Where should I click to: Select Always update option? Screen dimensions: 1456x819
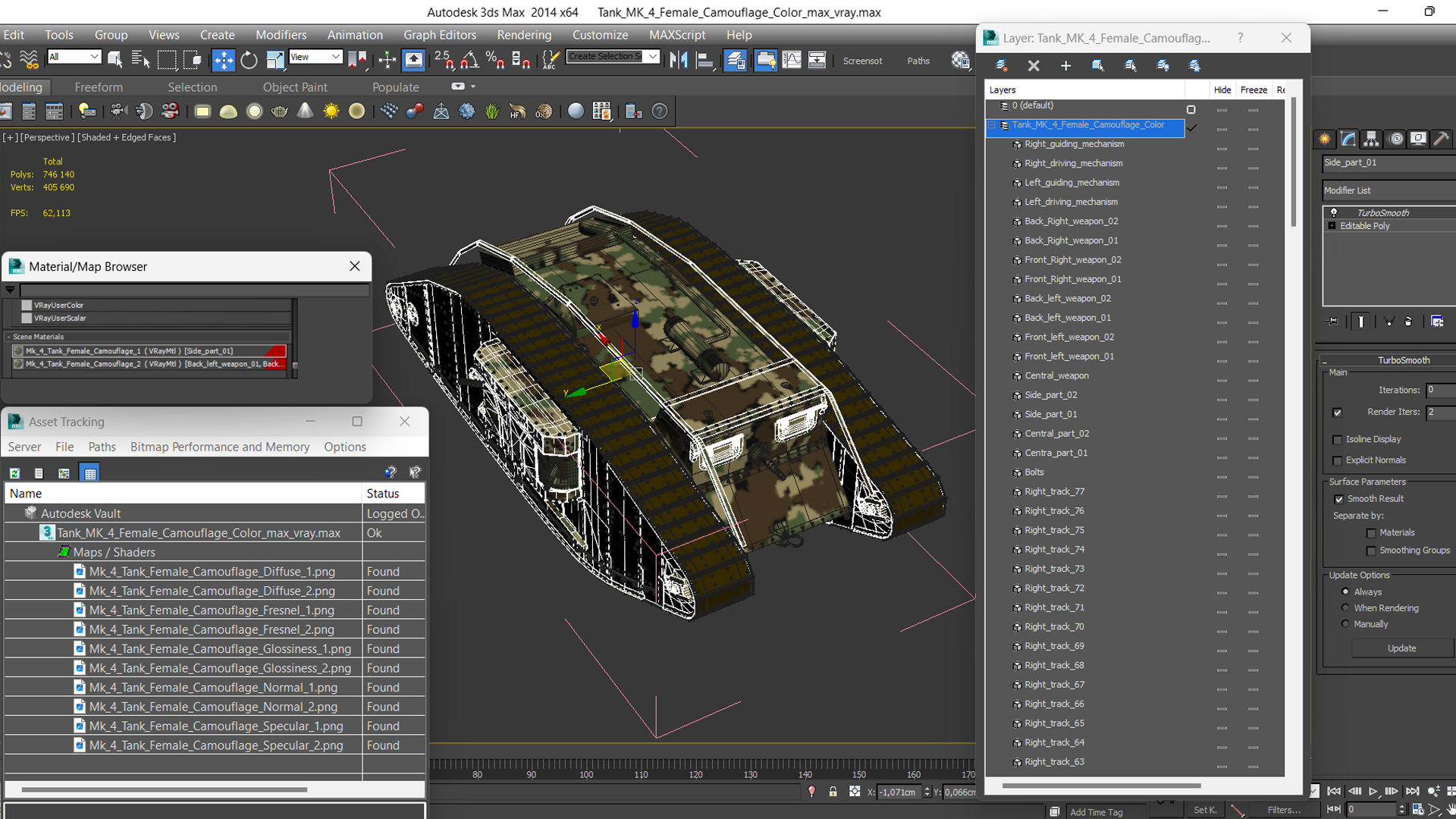pyautogui.click(x=1345, y=591)
